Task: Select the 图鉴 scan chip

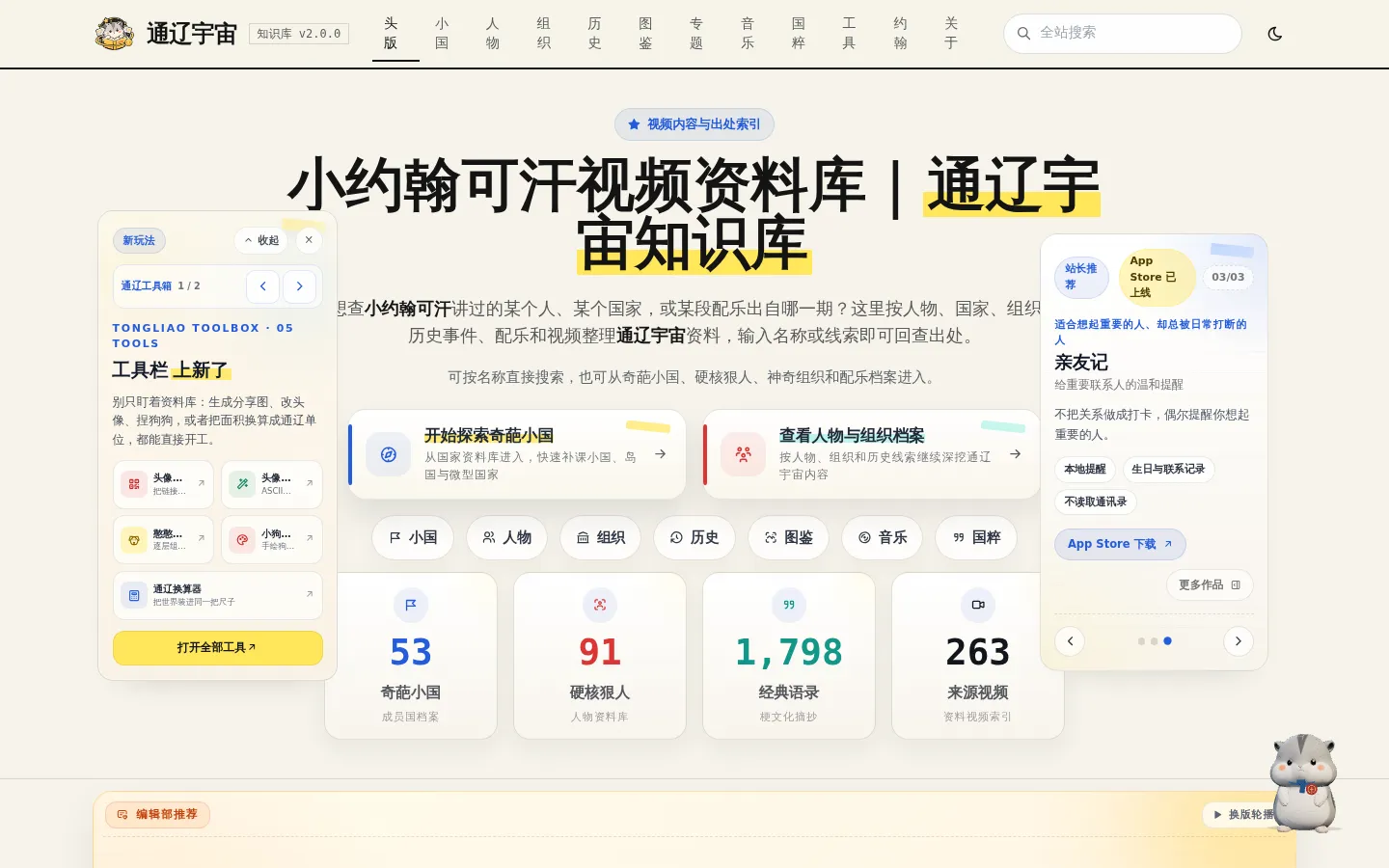Action: (x=789, y=537)
